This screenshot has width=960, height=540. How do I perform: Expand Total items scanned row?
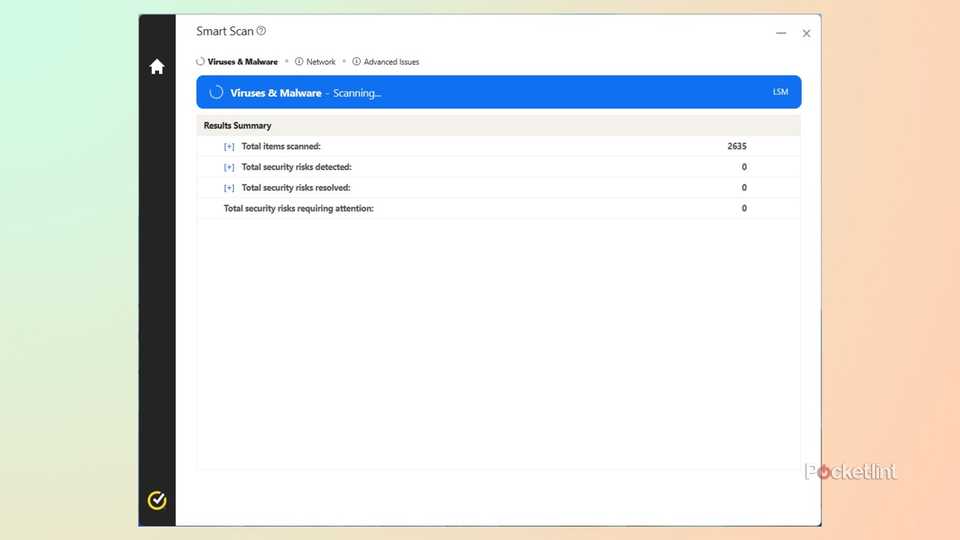point(229,146)
